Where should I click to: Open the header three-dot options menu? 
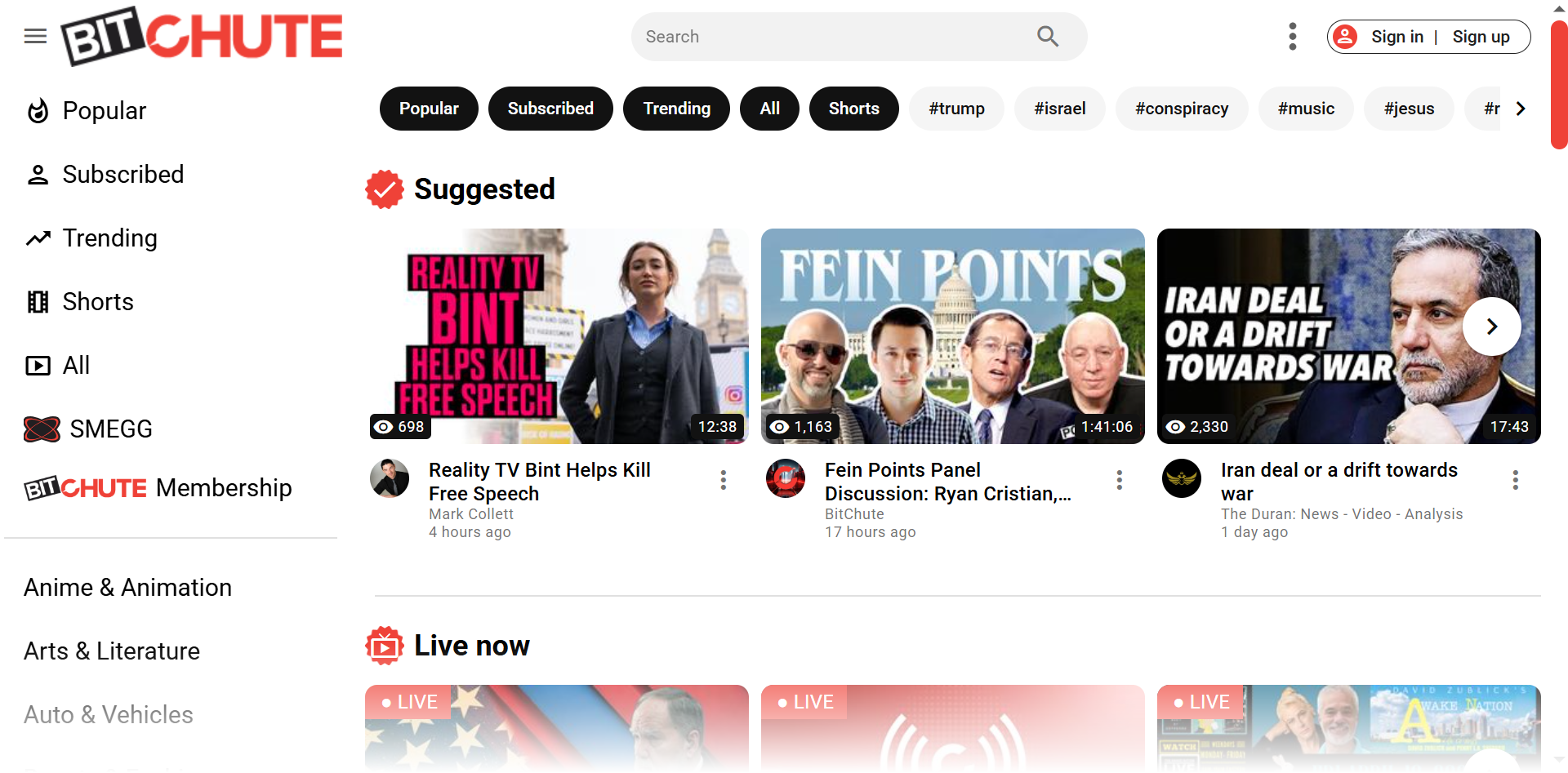point(1292,37)
